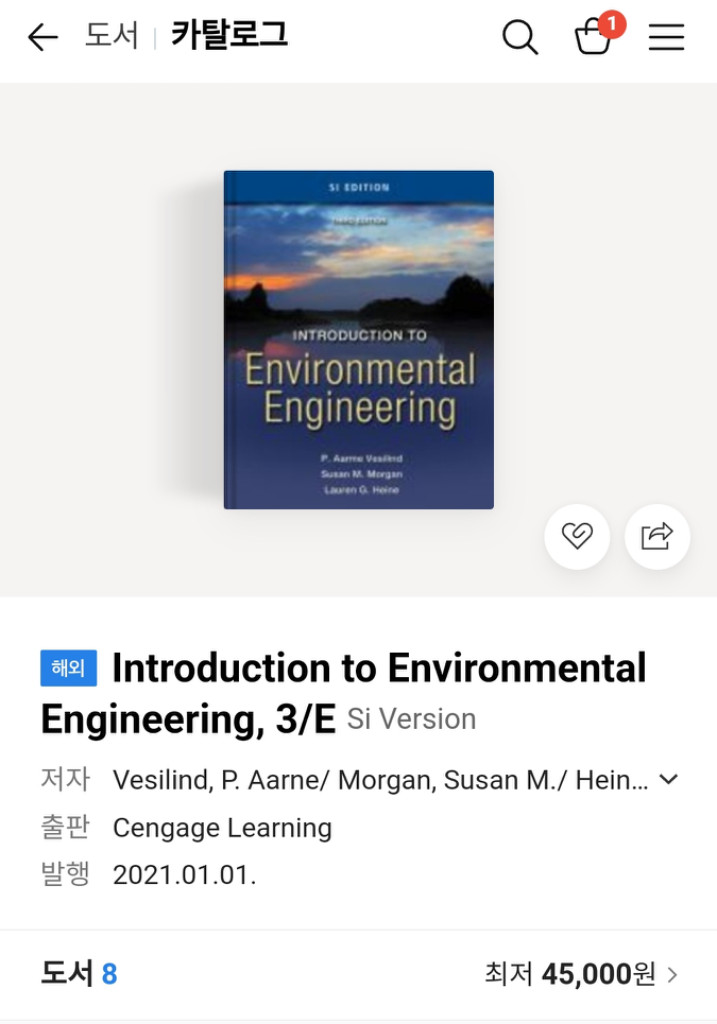The height and width of the screenshot is (1024, 717).
Task: Open the hamburger menu
Action: (666, 37)
